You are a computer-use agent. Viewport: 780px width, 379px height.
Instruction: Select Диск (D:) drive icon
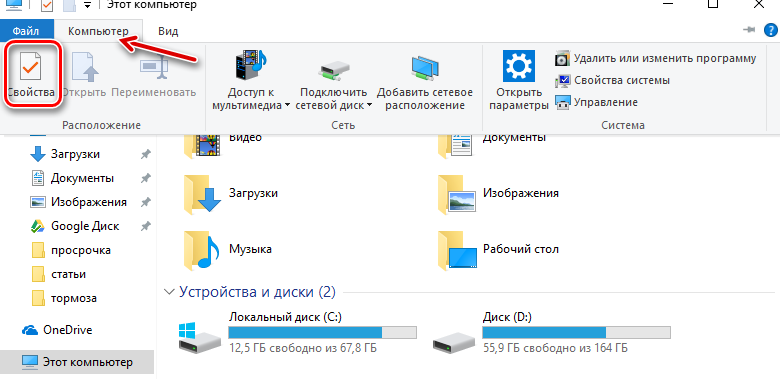pos(453,342)
